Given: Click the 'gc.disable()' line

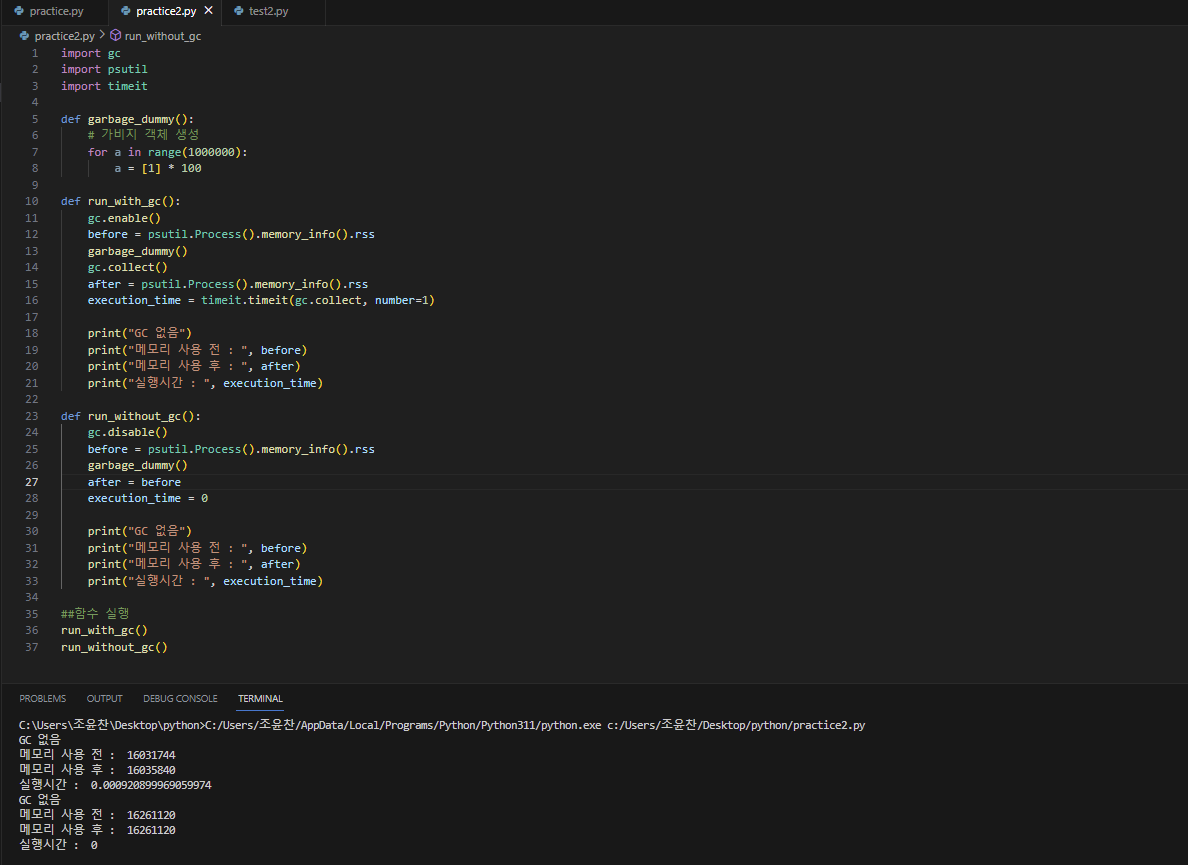Looking at the screenshot, I should click(127, 432).
